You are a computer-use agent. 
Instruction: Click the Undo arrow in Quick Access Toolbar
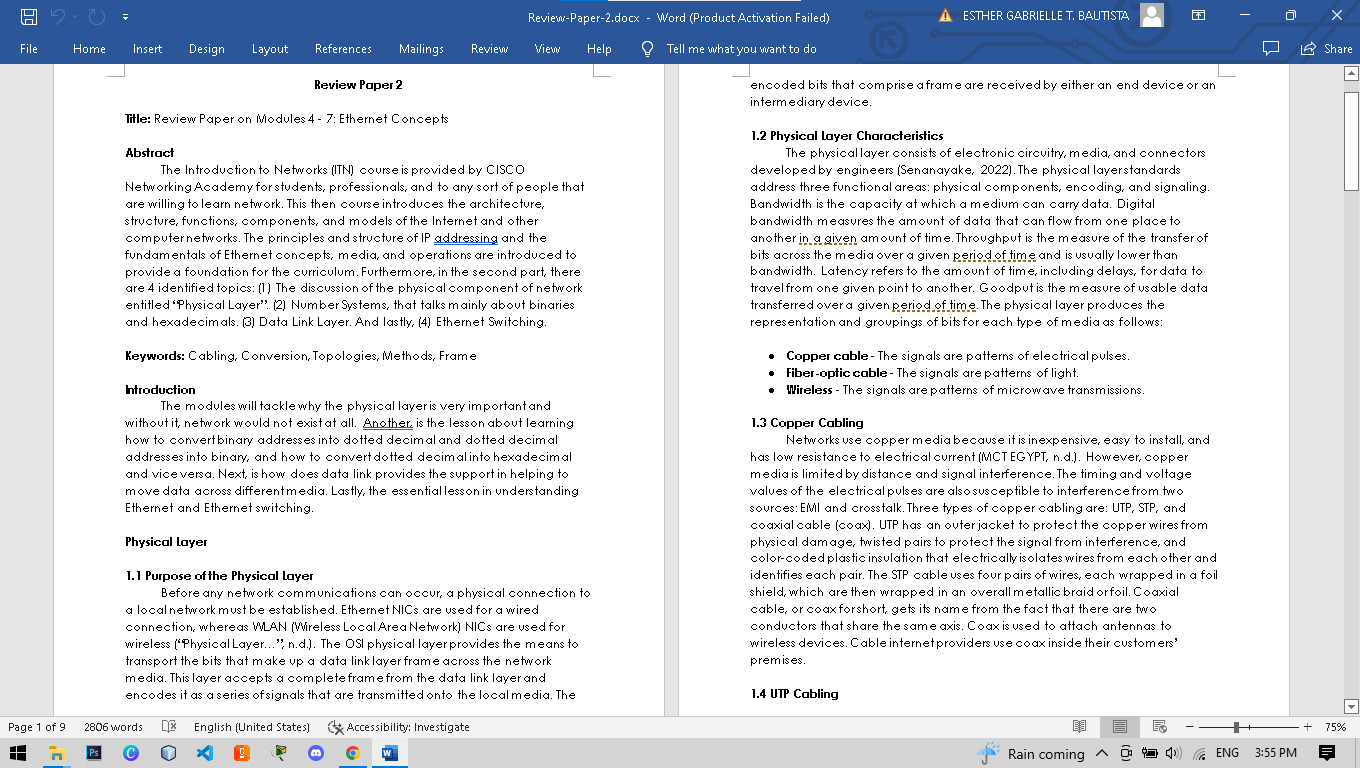click(58, 16)
